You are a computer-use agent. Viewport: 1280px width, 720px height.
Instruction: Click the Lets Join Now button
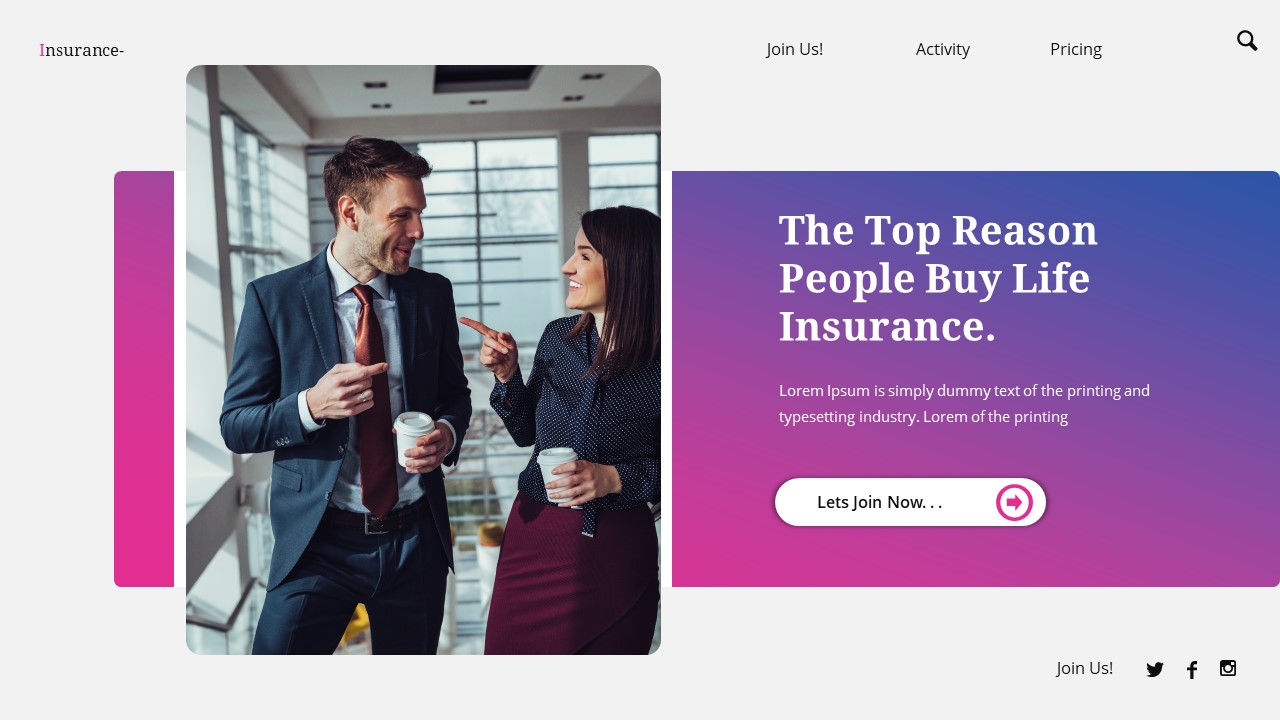pos(910,502)
